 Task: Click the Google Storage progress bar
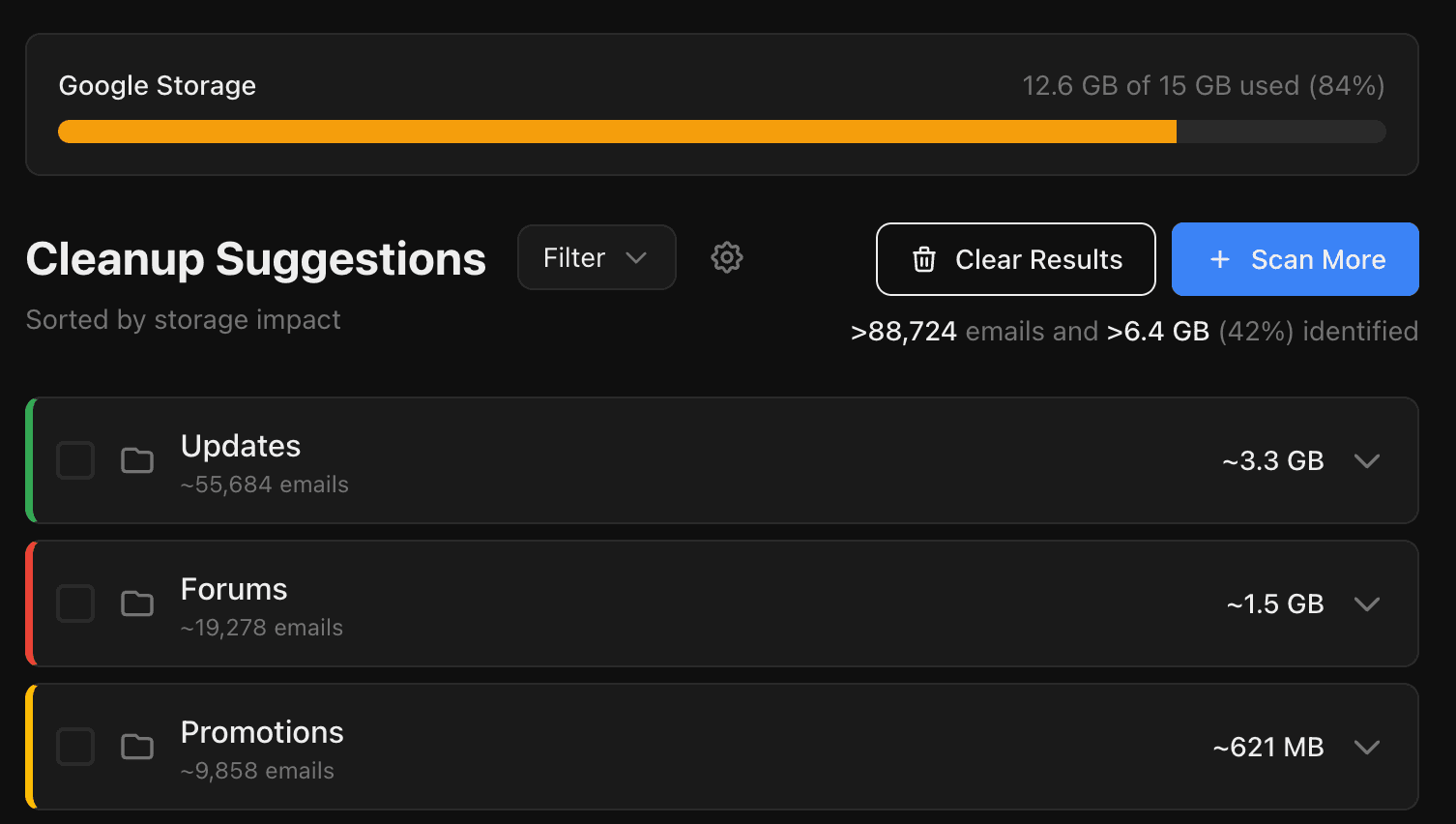(721, 131)
